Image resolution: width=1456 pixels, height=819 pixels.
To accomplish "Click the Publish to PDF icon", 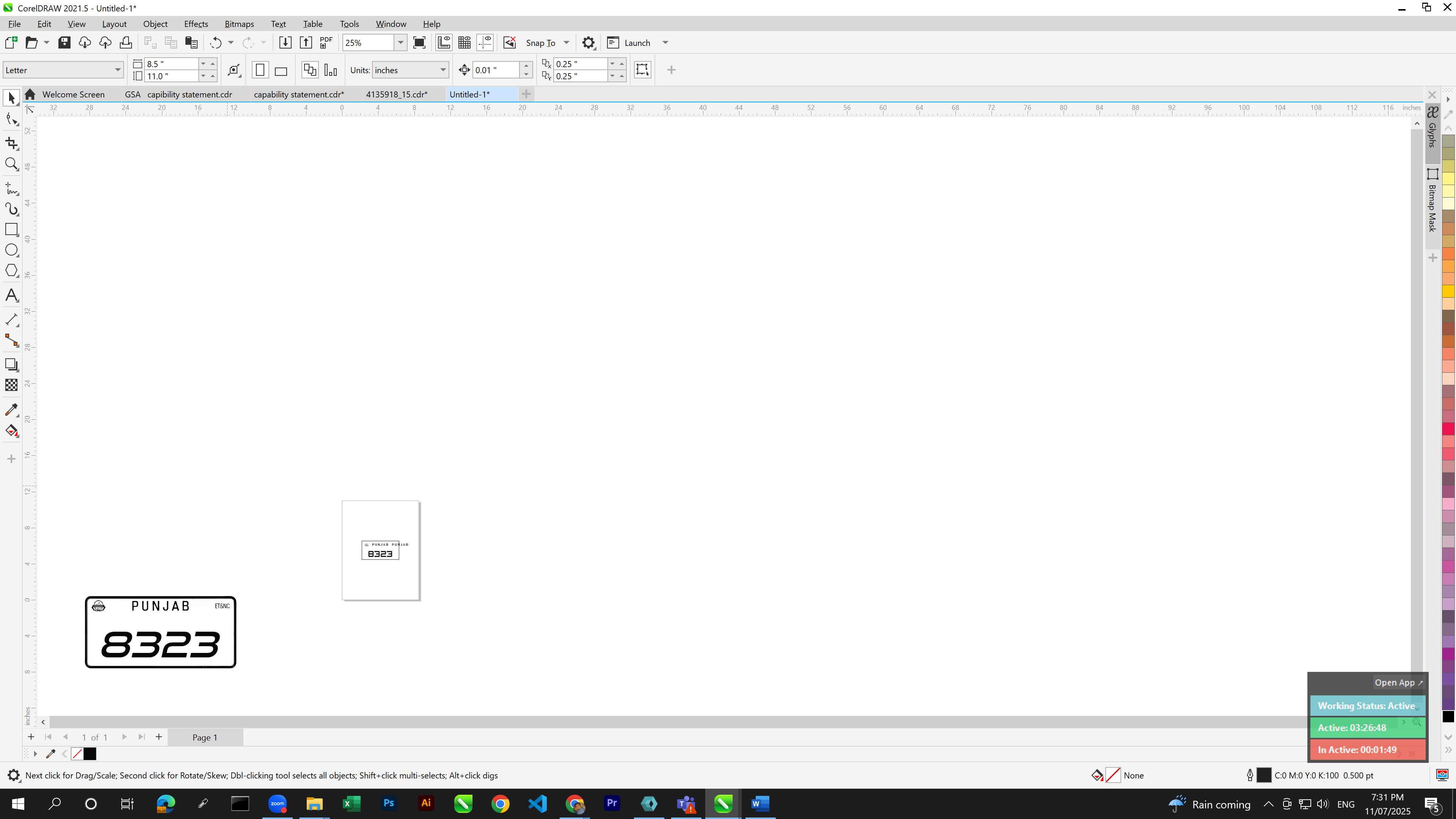I will click(326, 42).
